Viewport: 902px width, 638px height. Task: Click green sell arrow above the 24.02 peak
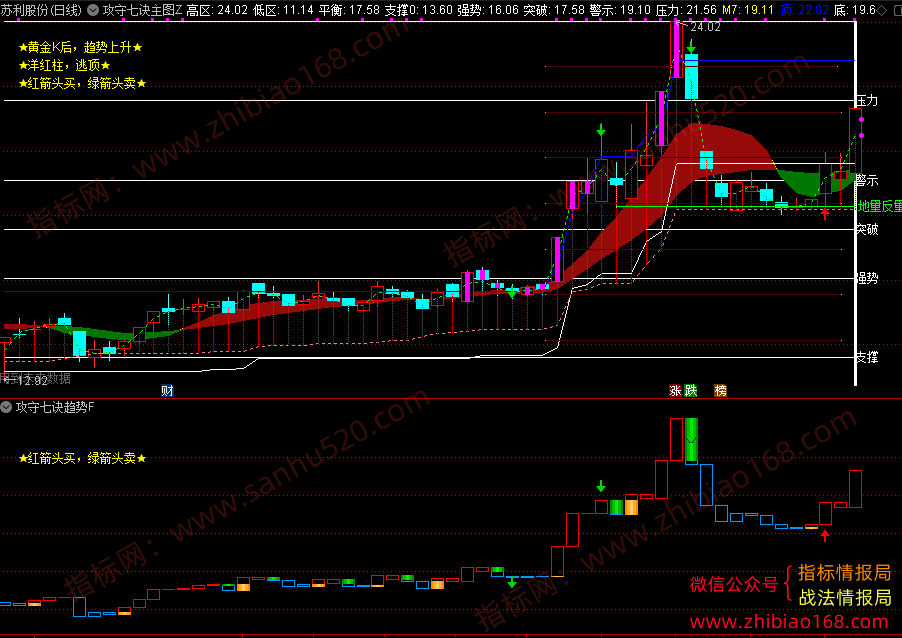[x=691, y=46]
